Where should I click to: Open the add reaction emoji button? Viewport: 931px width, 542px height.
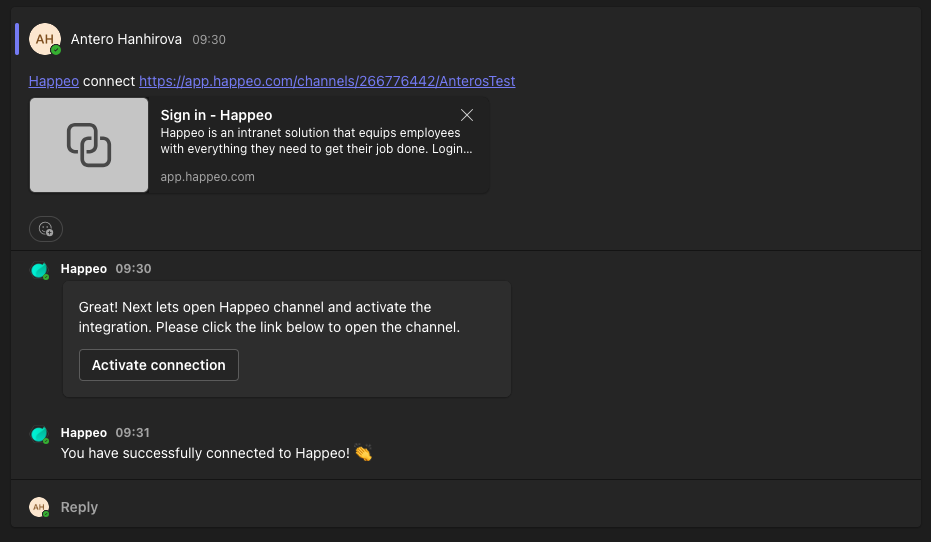(x=46, y=229)
